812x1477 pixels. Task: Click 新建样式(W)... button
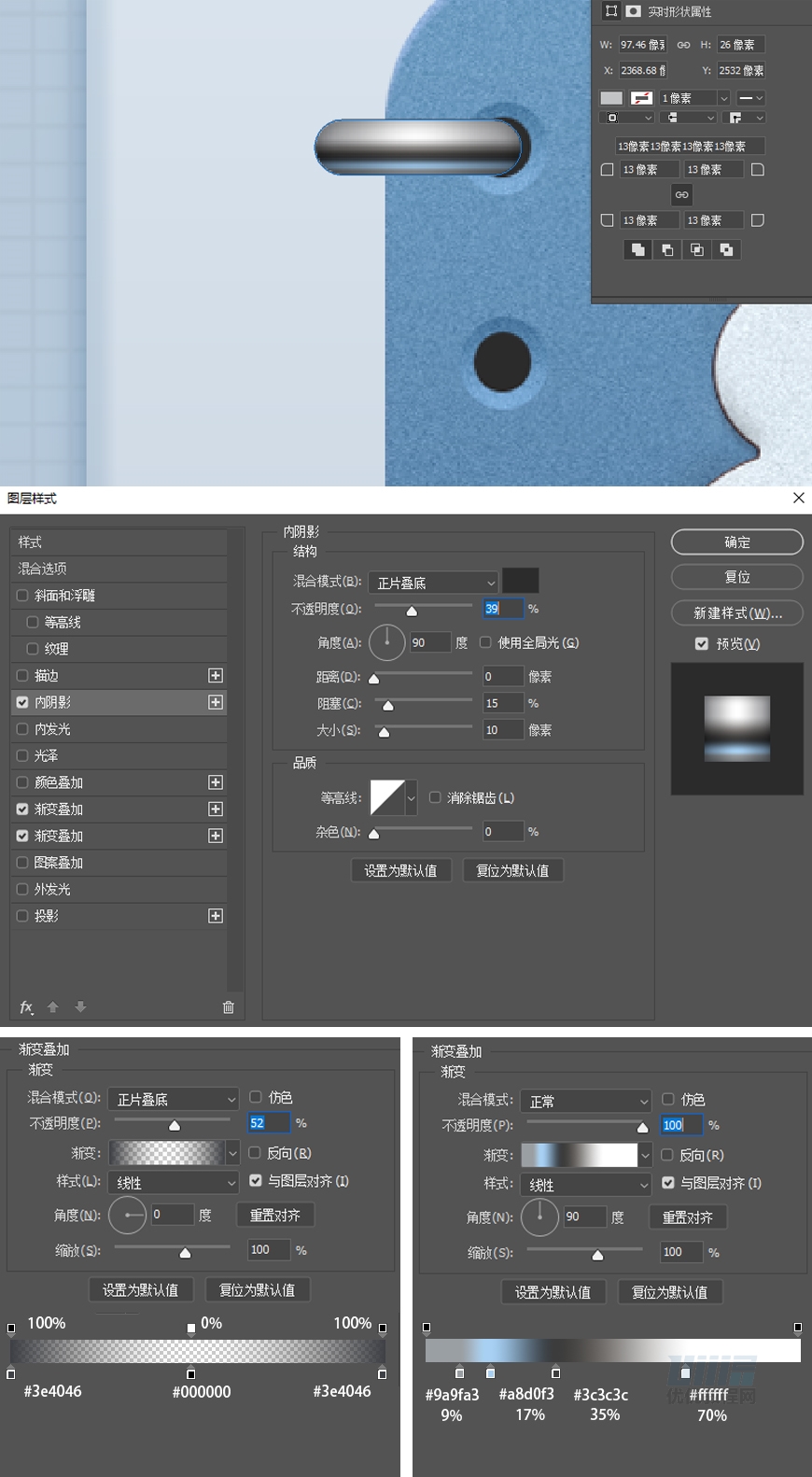click(x=737, y=612)
